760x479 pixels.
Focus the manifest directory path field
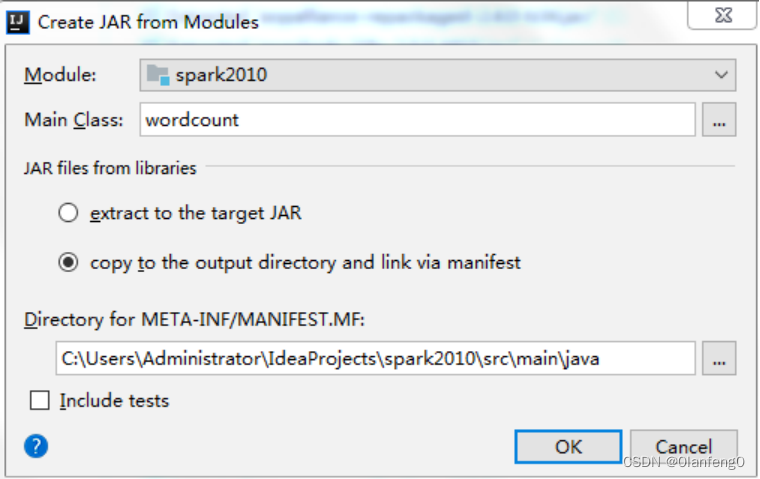pos(376,358)
